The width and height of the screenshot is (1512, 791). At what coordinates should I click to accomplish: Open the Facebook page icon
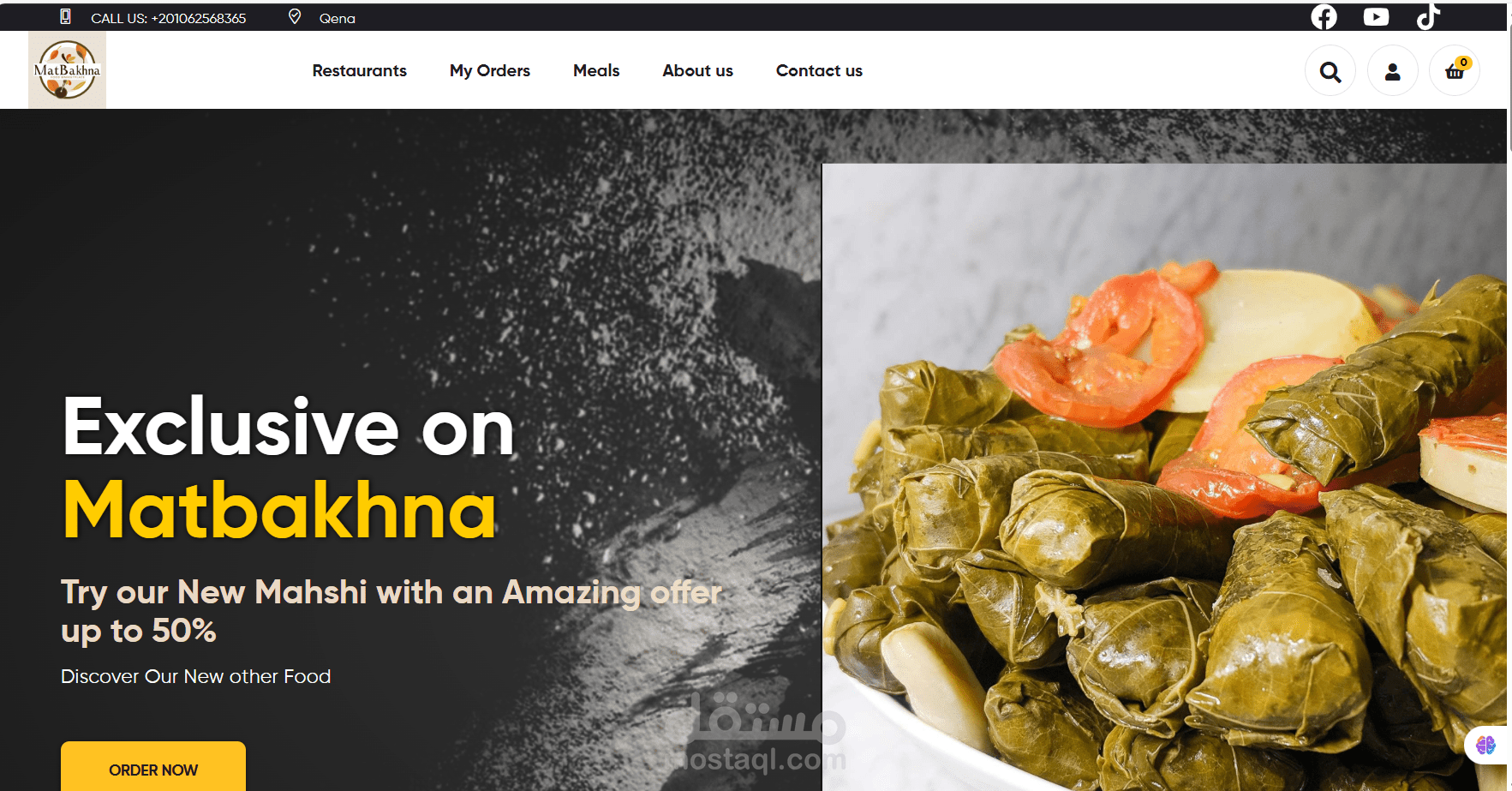pos(1324,16)
